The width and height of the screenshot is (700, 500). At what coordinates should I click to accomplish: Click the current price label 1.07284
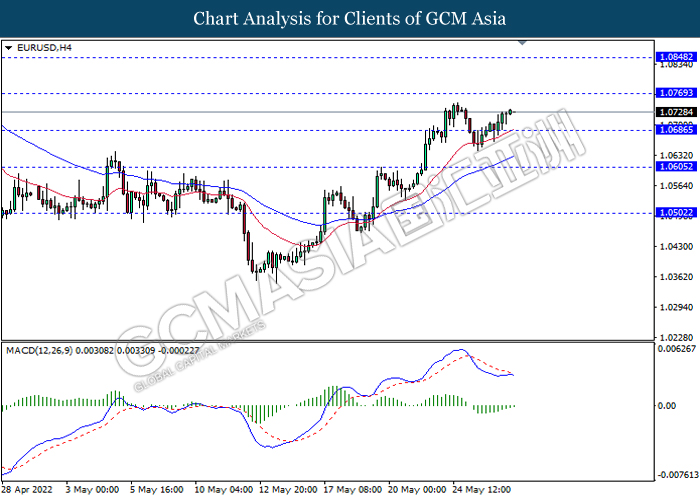point(676,112)
